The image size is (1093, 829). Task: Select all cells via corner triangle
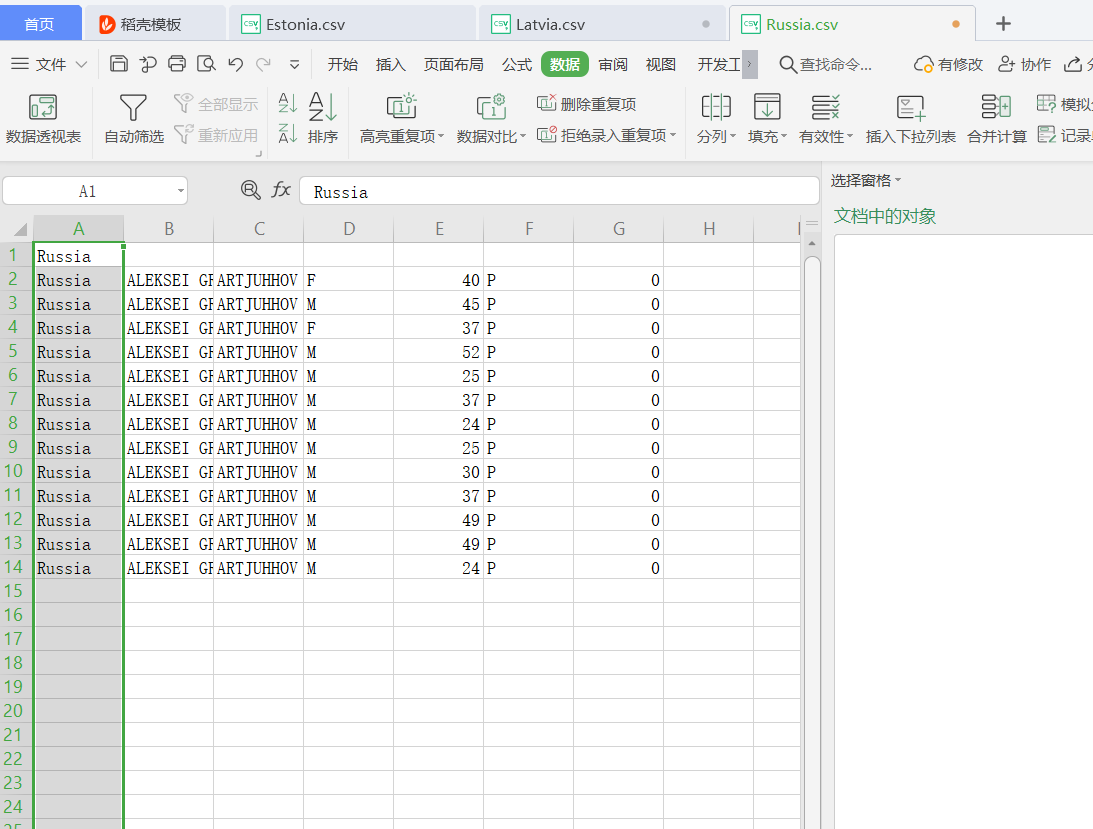[20, 229]
